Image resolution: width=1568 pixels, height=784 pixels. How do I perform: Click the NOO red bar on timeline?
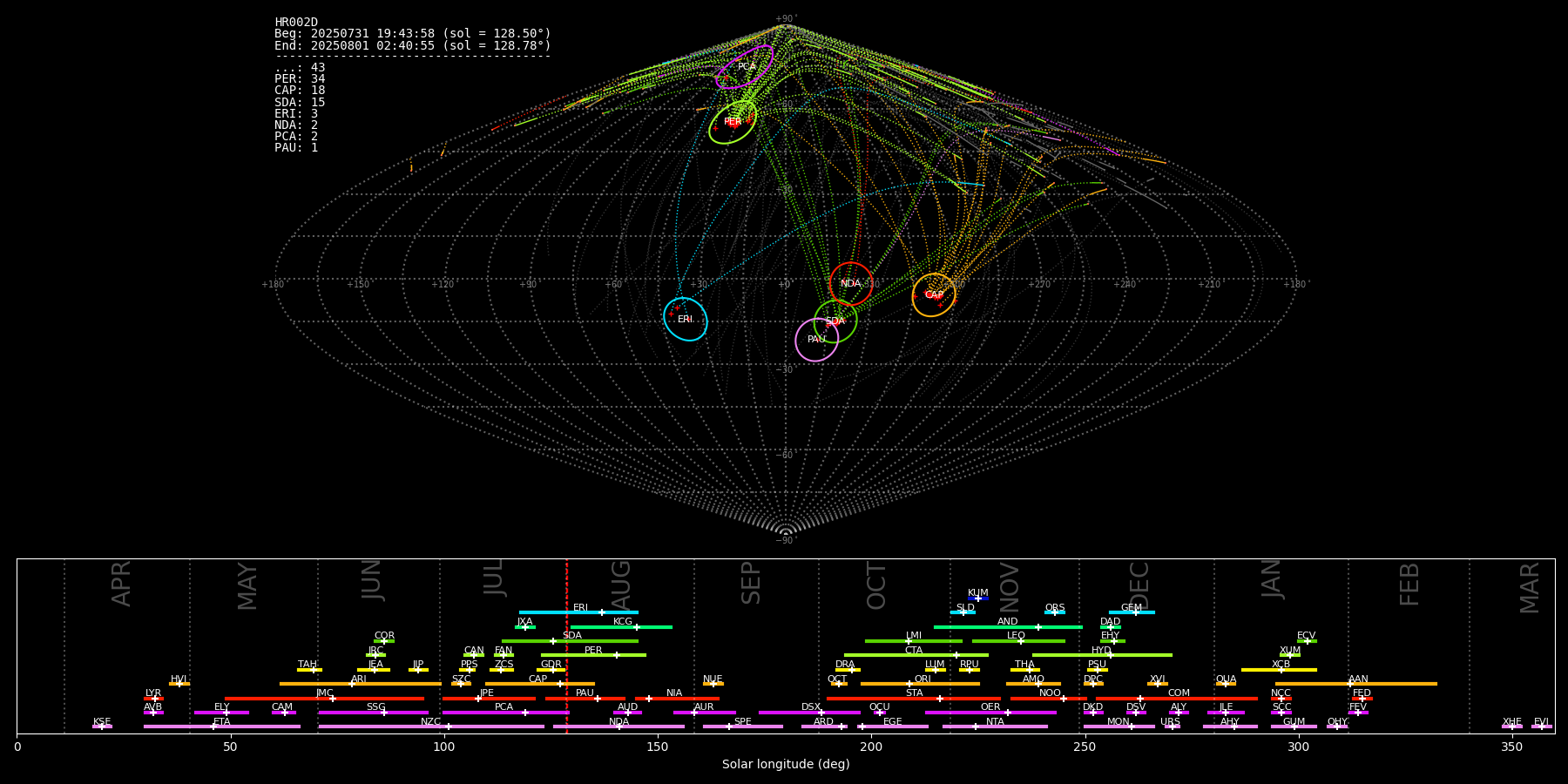point(1049,699)
